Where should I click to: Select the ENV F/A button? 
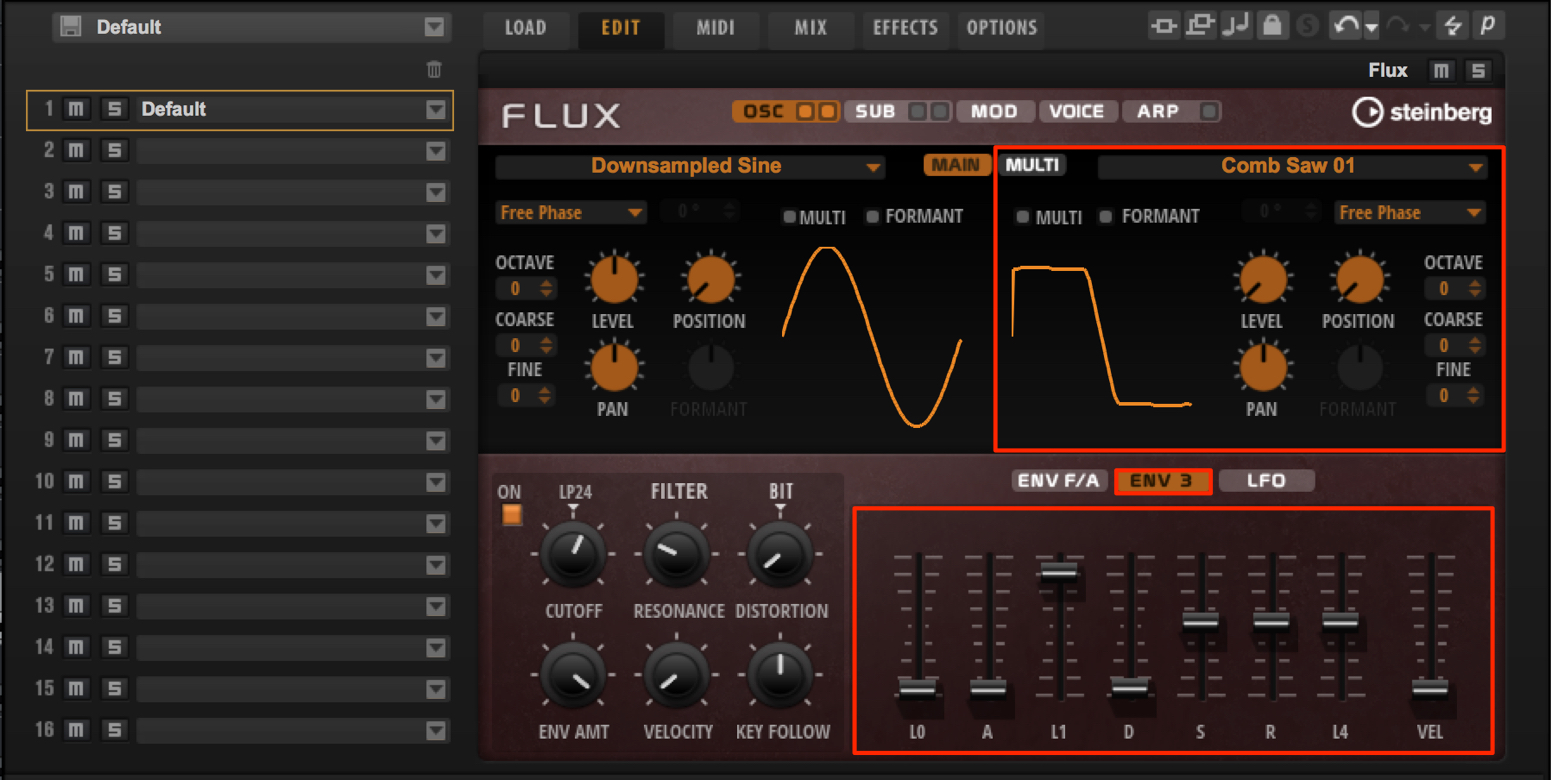[x=1059, y=481]
